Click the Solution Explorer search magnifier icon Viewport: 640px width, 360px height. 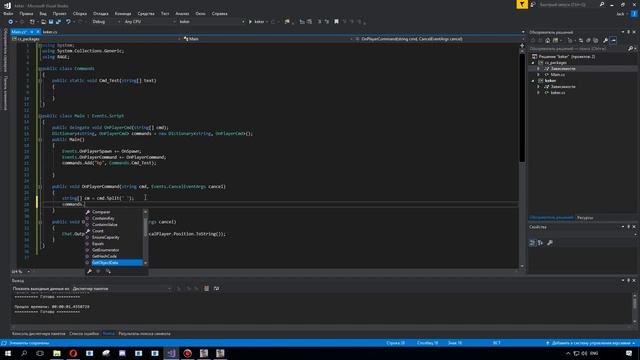click(630, 49)
